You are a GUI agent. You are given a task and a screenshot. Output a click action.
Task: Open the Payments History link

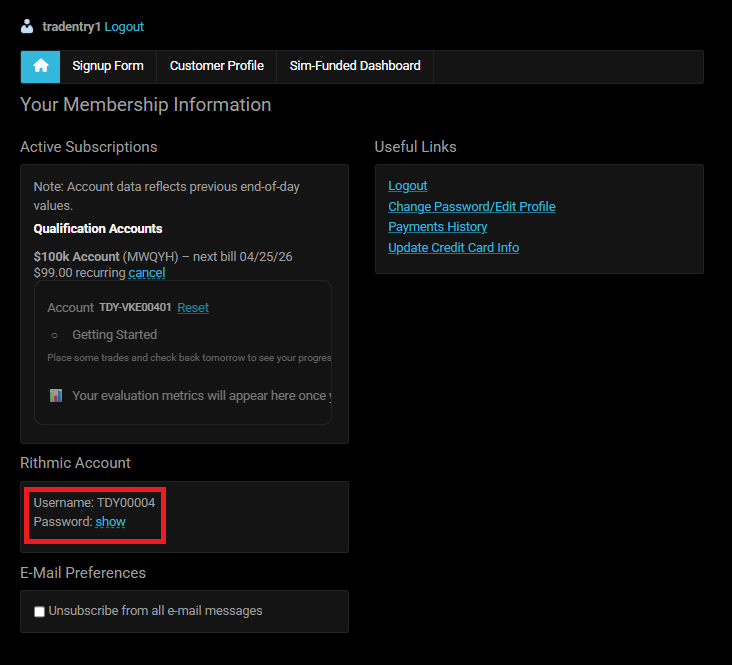(x=437, y=227)
